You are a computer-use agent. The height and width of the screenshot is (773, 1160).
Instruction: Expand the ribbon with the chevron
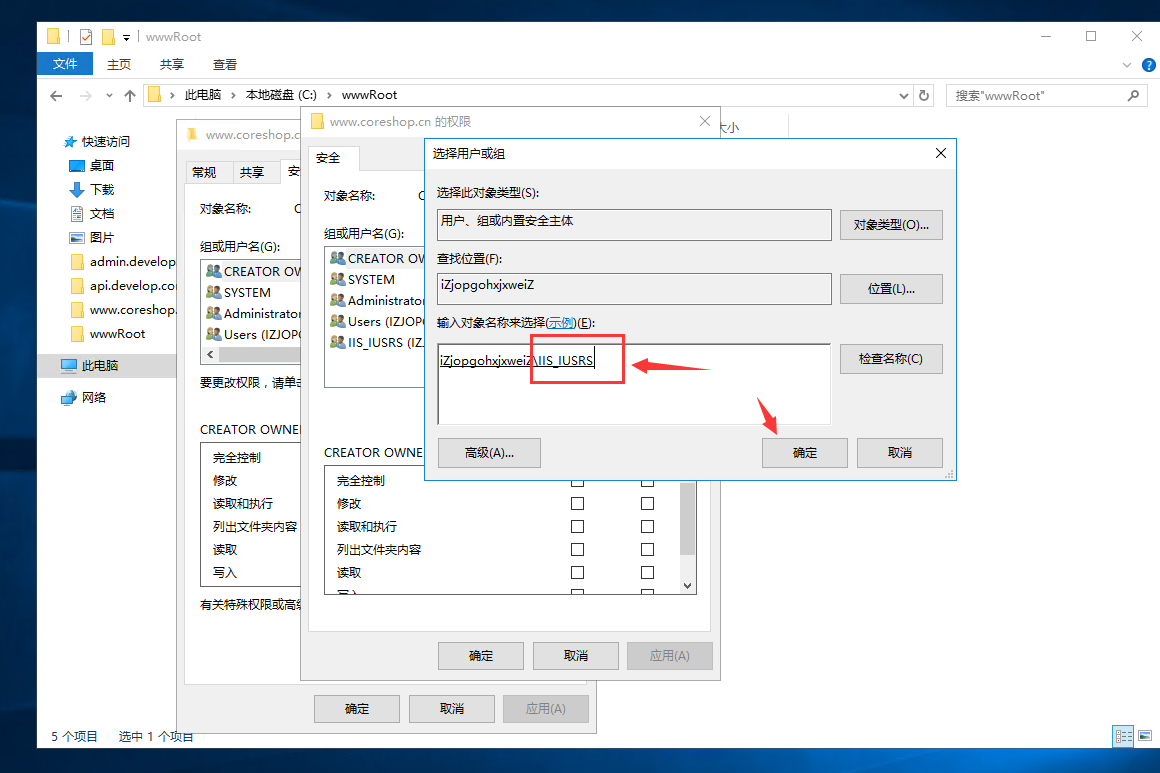tap(1123, 64)
